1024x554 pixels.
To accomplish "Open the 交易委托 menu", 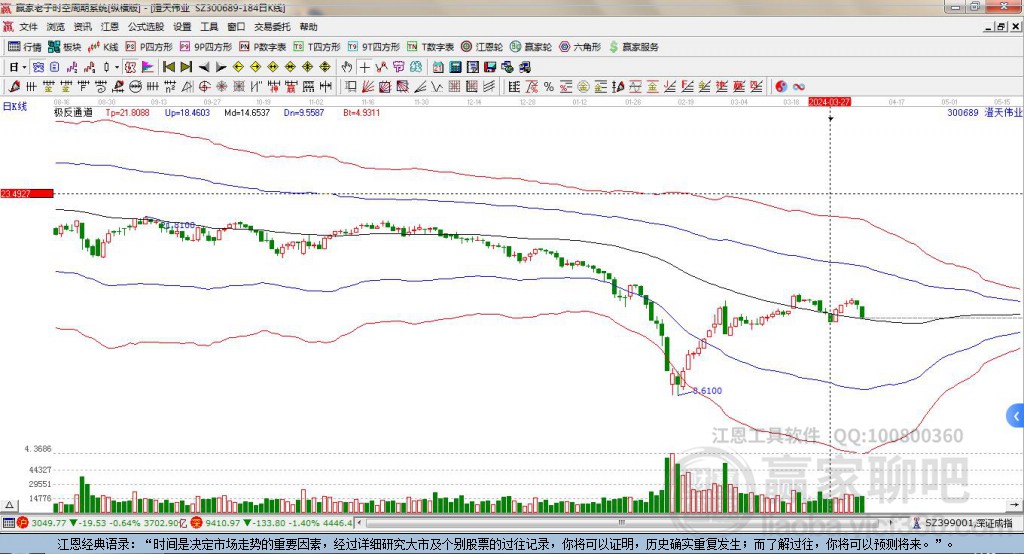I will click(272, 27).
